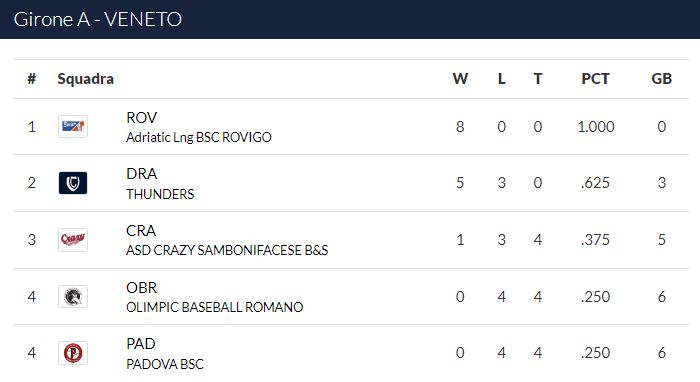Viewport: 700px width, 382px height.
Task: Click Rovigo's 1.000 PCT value
Action: 596,127
